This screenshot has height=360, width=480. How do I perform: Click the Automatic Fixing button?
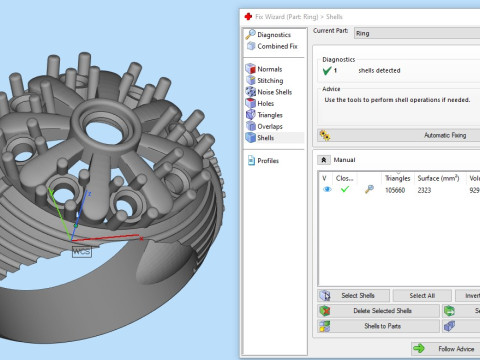[399, 135]
